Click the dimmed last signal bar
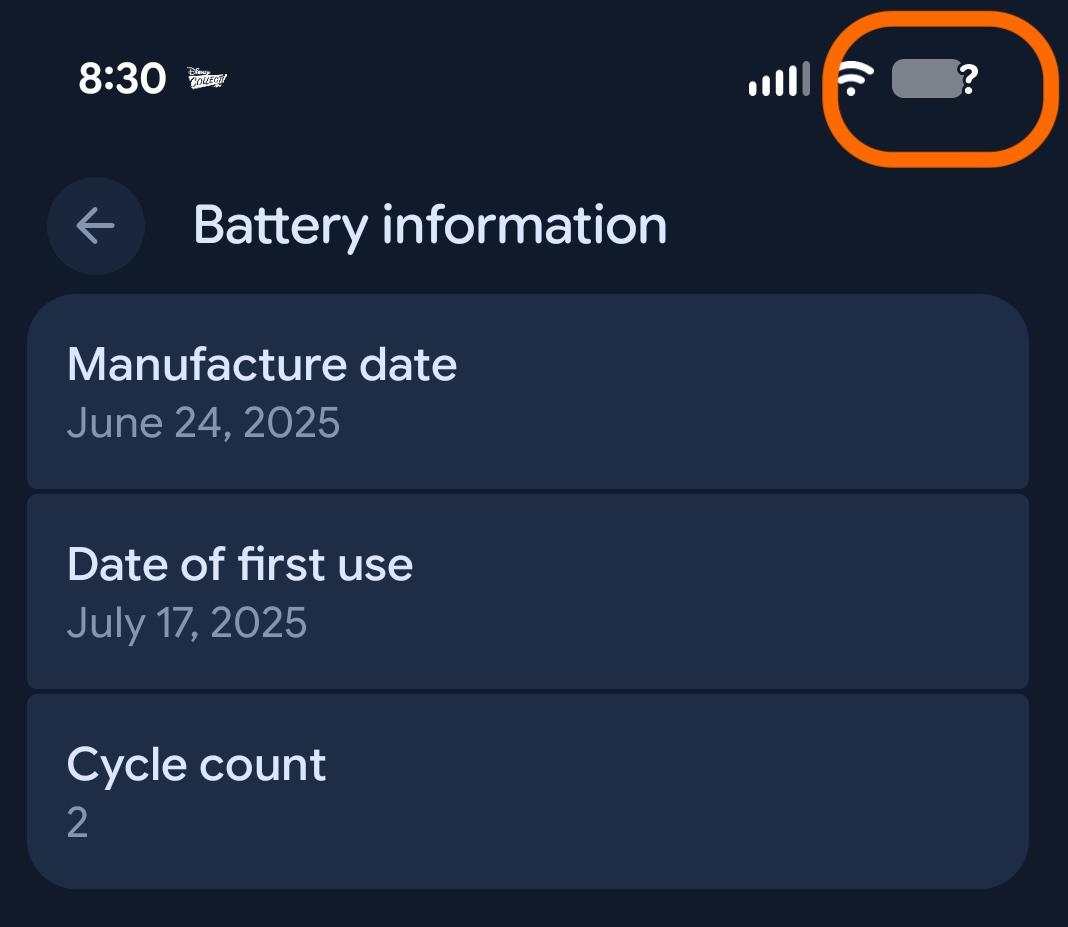This screenshot has height=927, width=1068. (x=805, y=79)
